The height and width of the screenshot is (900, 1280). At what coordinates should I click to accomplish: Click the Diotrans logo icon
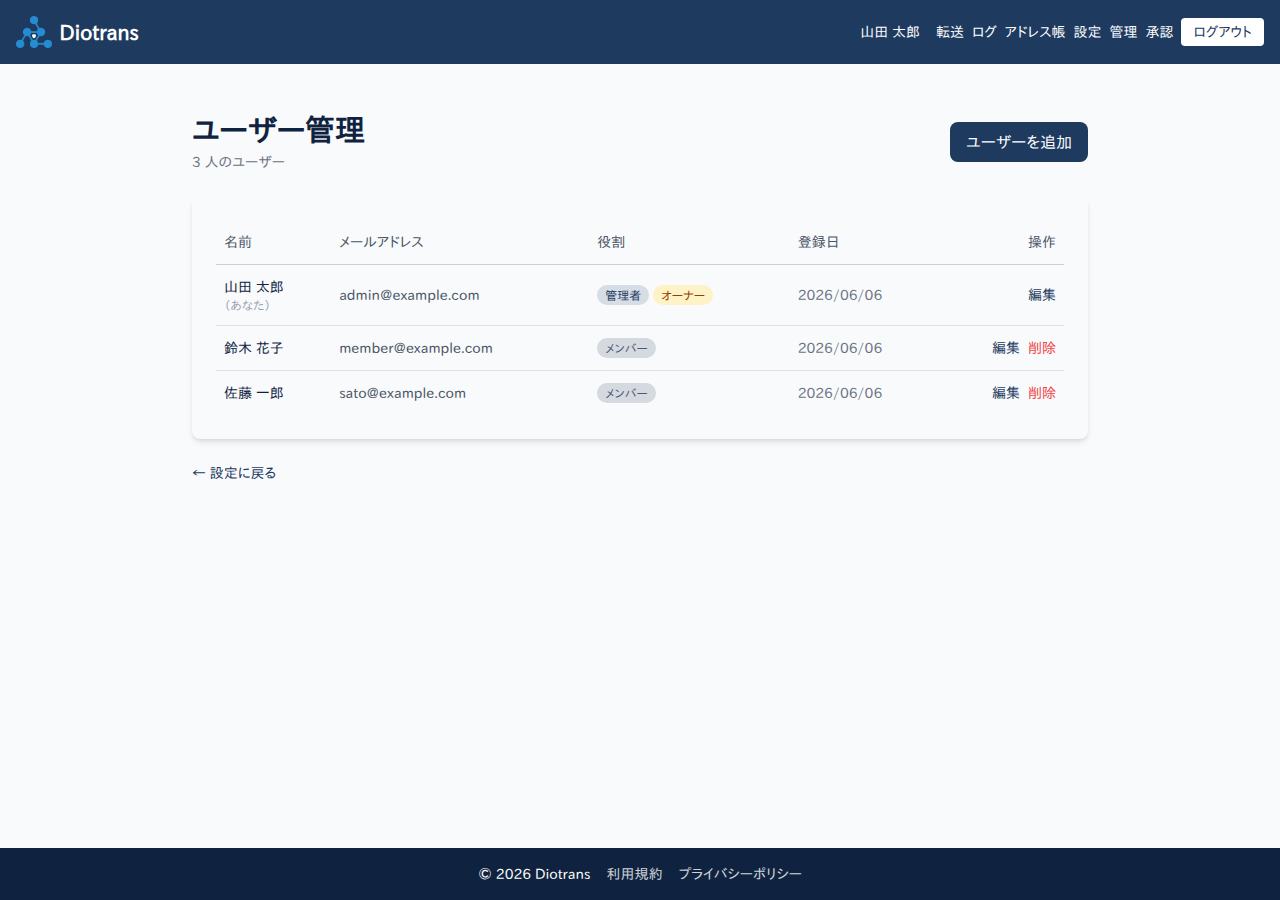point(34,32)
